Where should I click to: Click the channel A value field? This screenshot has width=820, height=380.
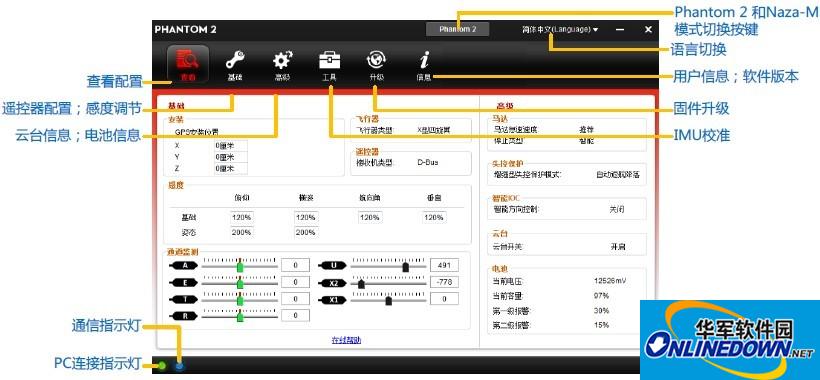coord(295,265)
